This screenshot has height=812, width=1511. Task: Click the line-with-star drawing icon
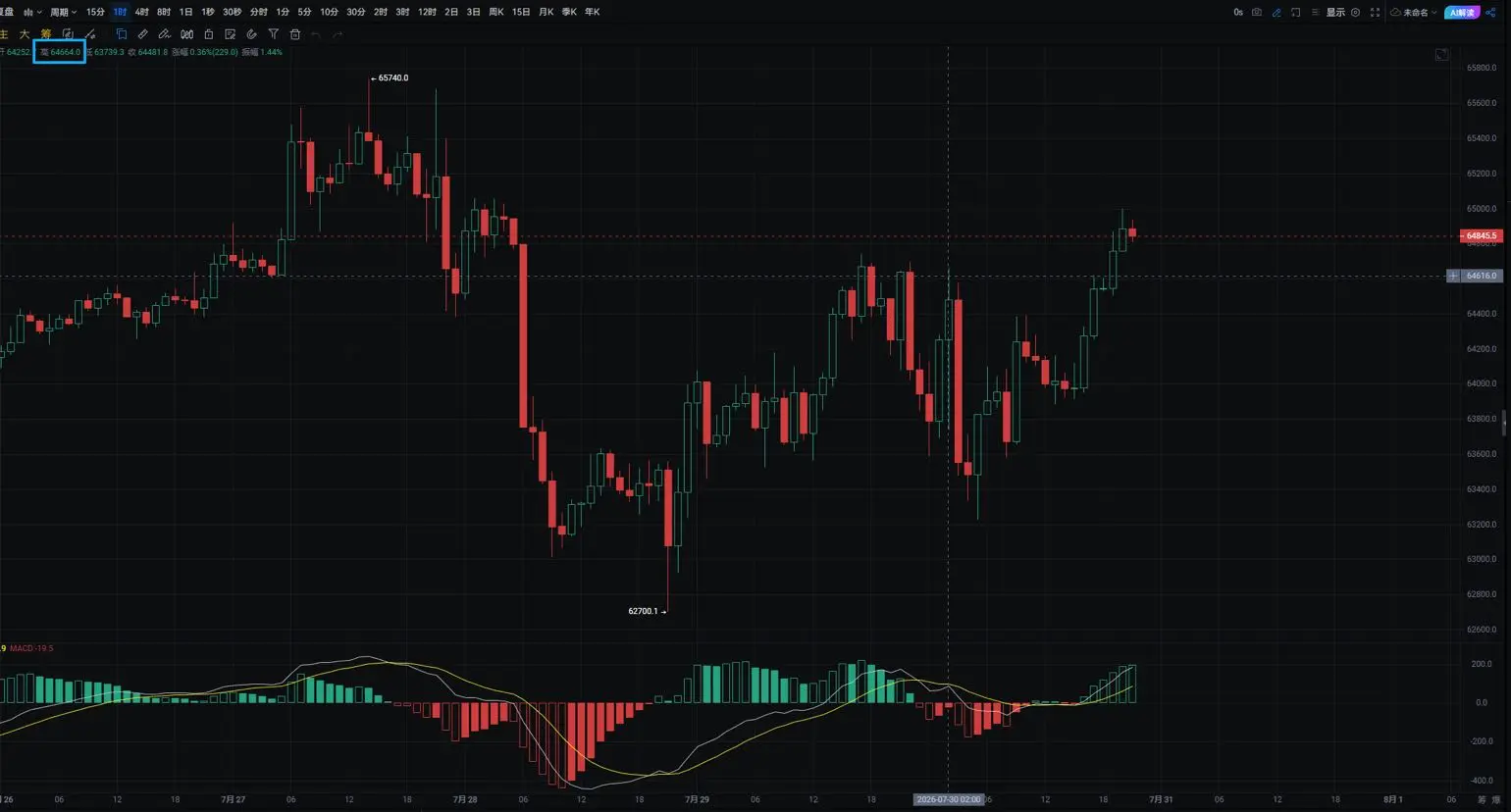90,34
